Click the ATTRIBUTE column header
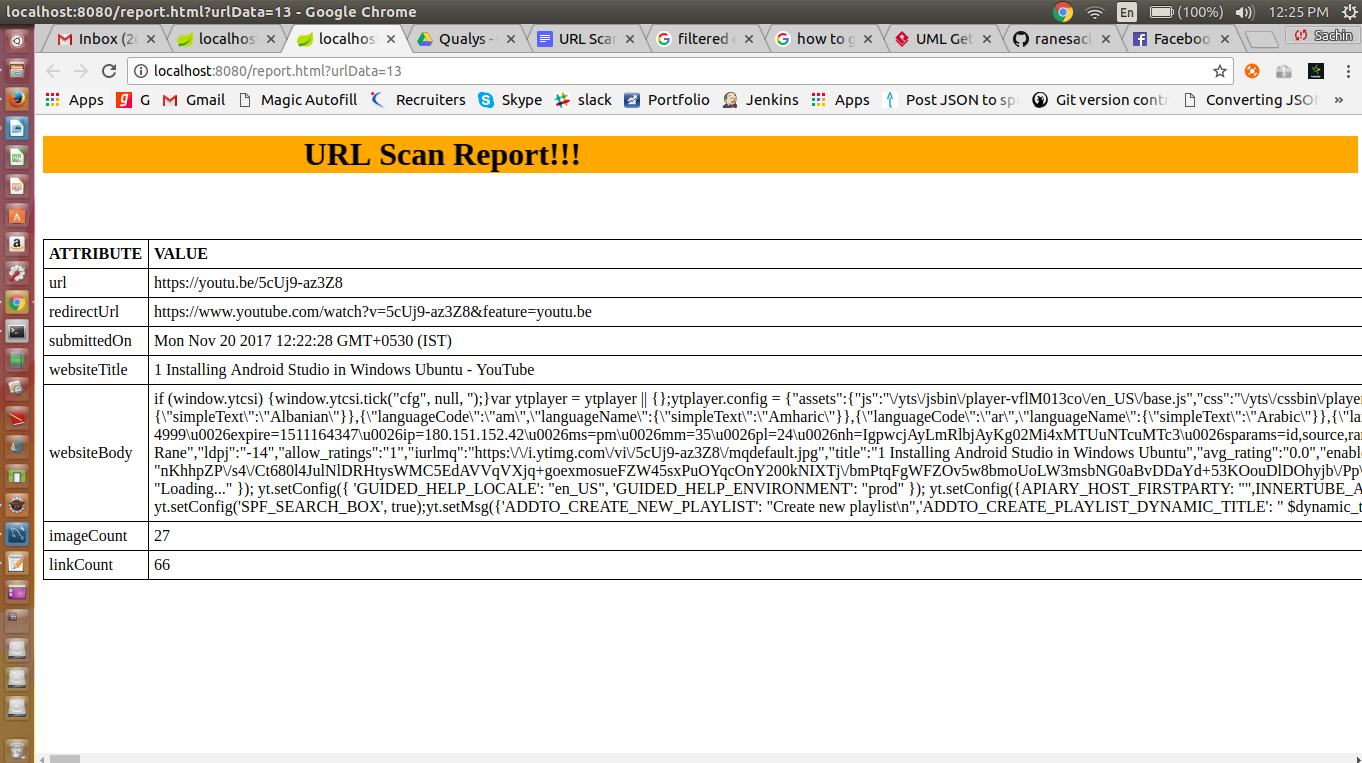This screenshot has height=763, width=1362. pos(96,254)
